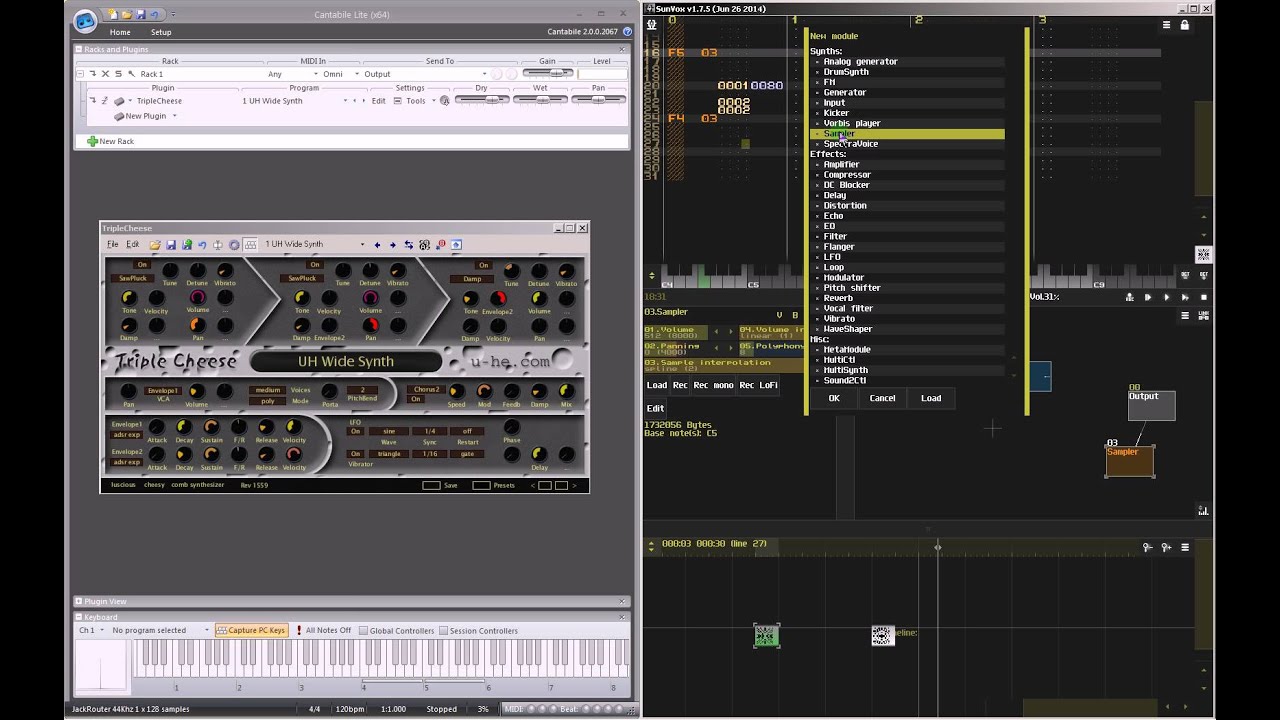This screenshot has height=720, width=1280.
Task: Adjust the Rack 1 Gain slider
Action: click(x=547, y=74)
